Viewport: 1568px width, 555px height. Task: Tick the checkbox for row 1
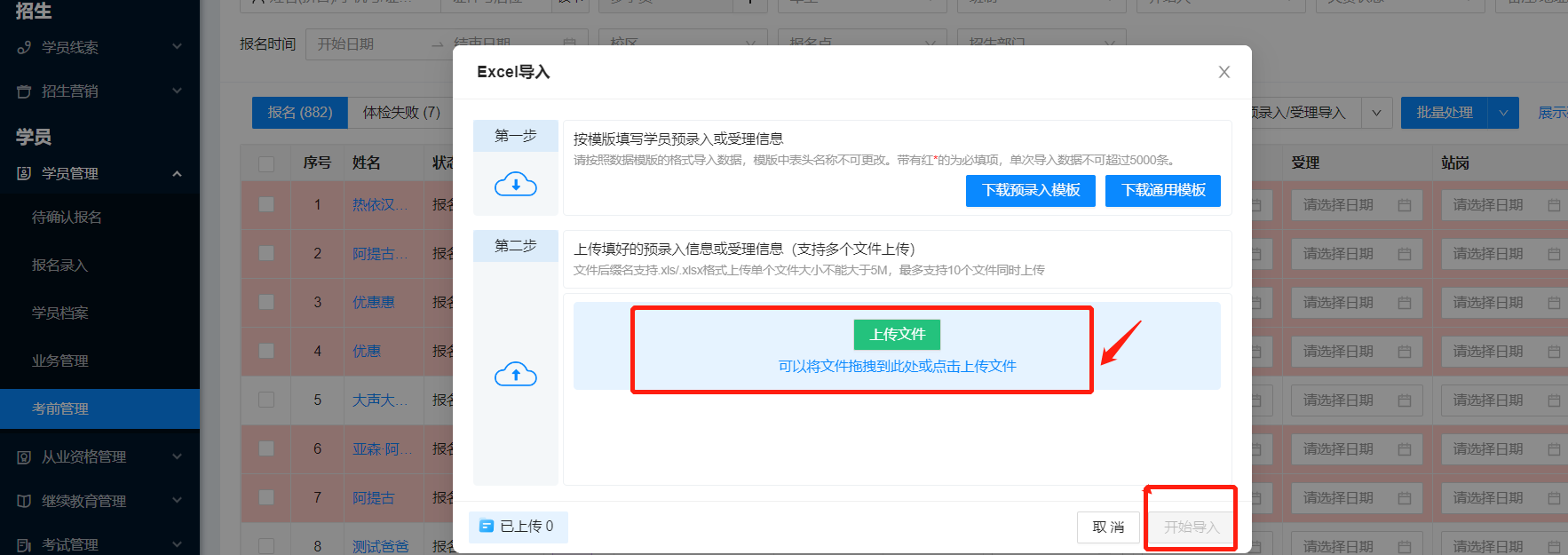point(266,204)
